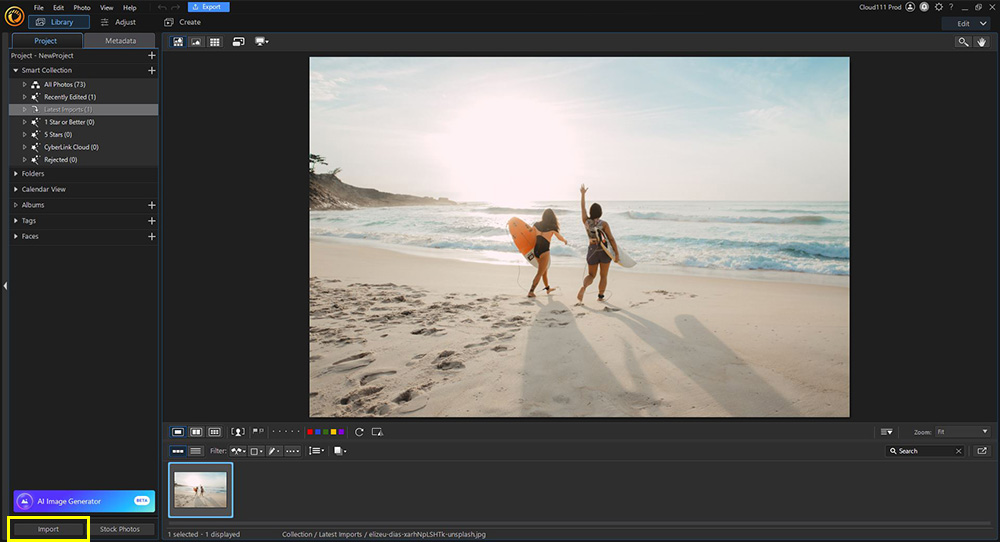
Task: Click the Stock Photos button
Action: pyautogui.click(x=120, y=529)
